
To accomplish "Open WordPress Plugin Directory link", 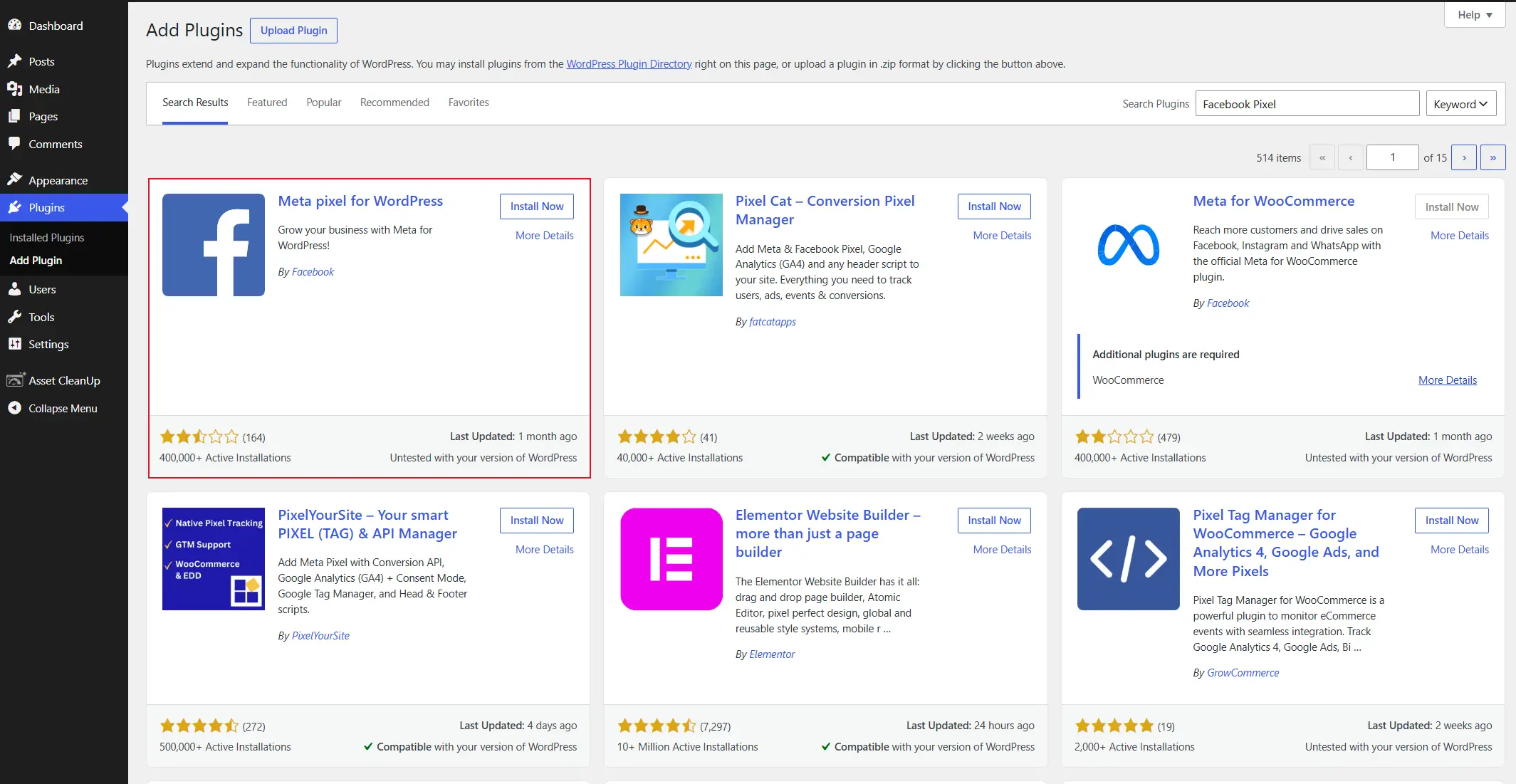I will click(629, 64).
